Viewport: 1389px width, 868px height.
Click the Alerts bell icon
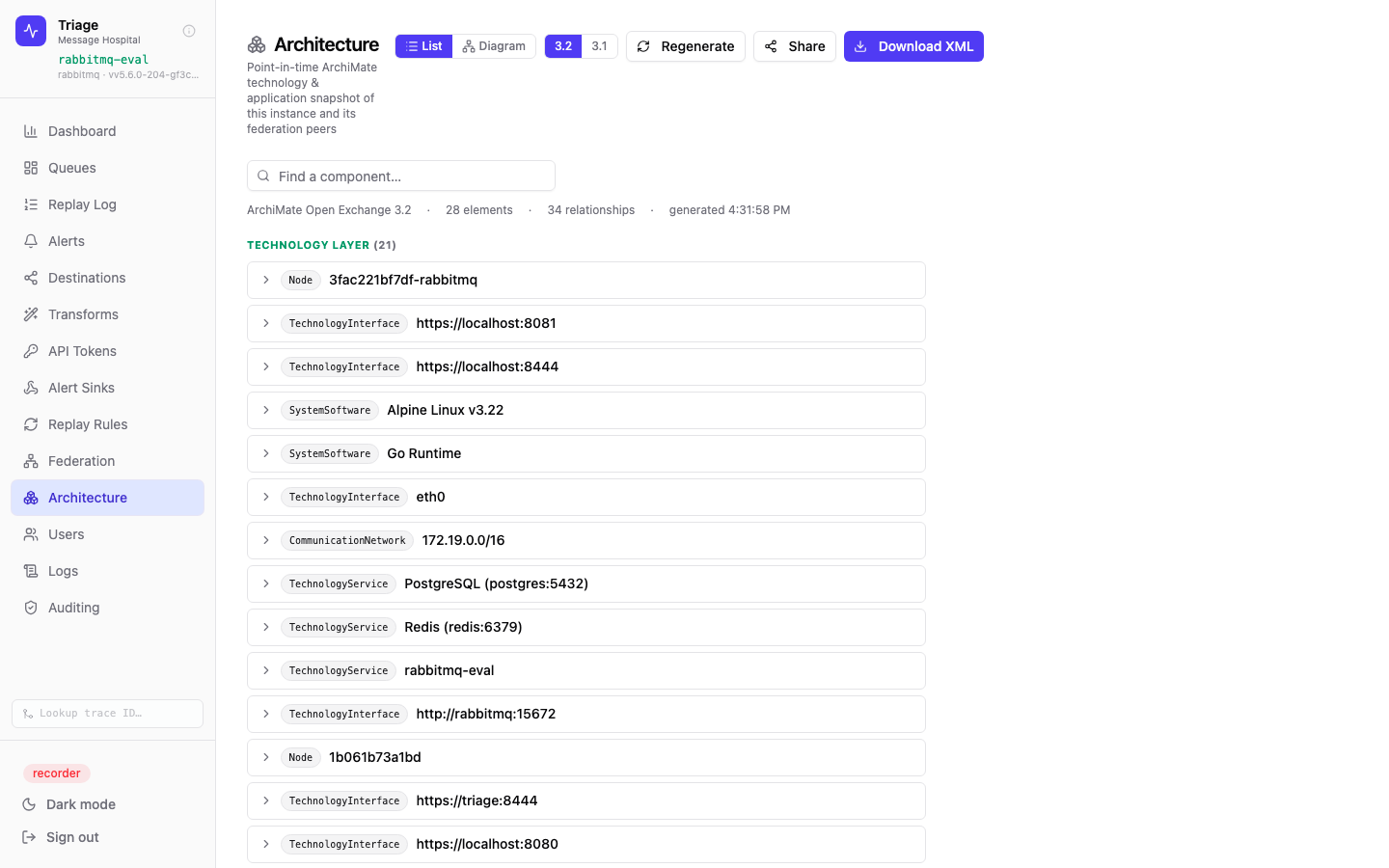31,241
